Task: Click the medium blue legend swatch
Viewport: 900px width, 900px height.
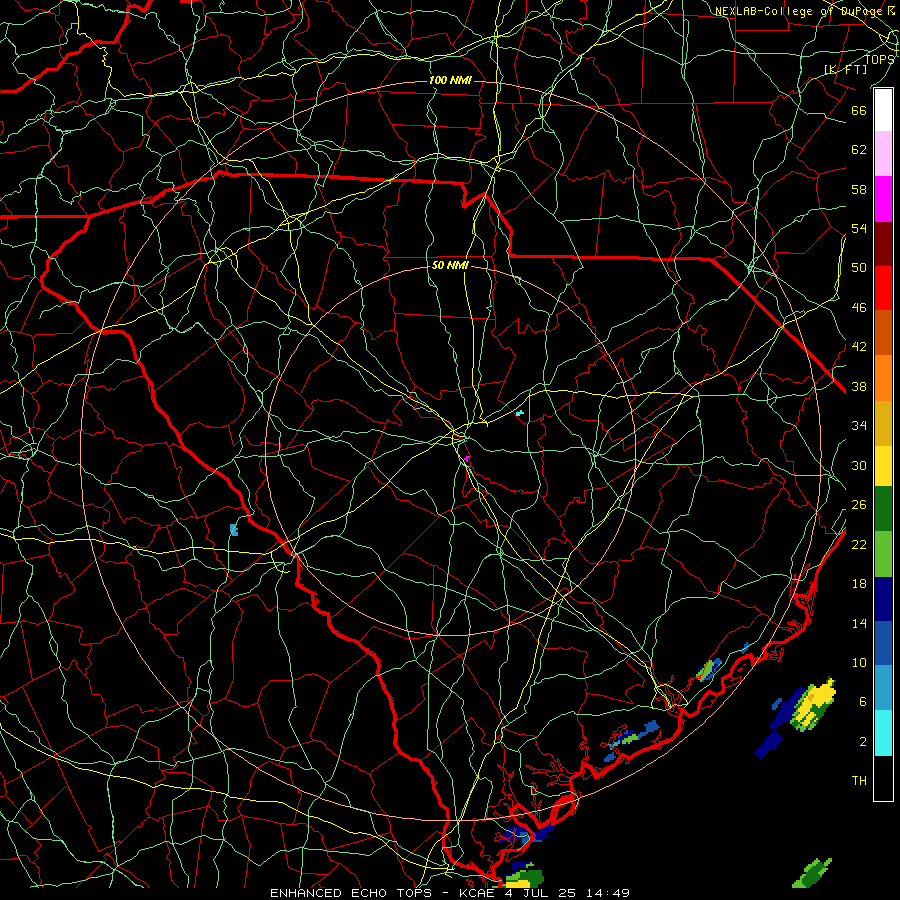Action: click(883, 643)
